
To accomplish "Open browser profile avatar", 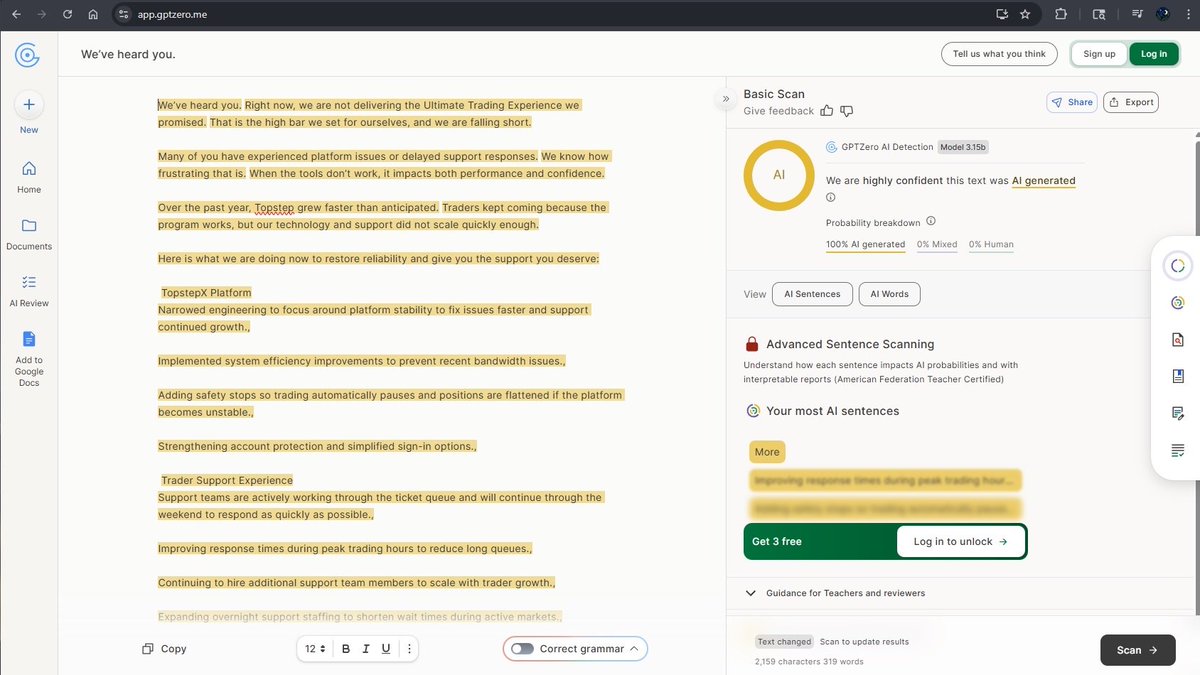I will (x=1163, y=15).
